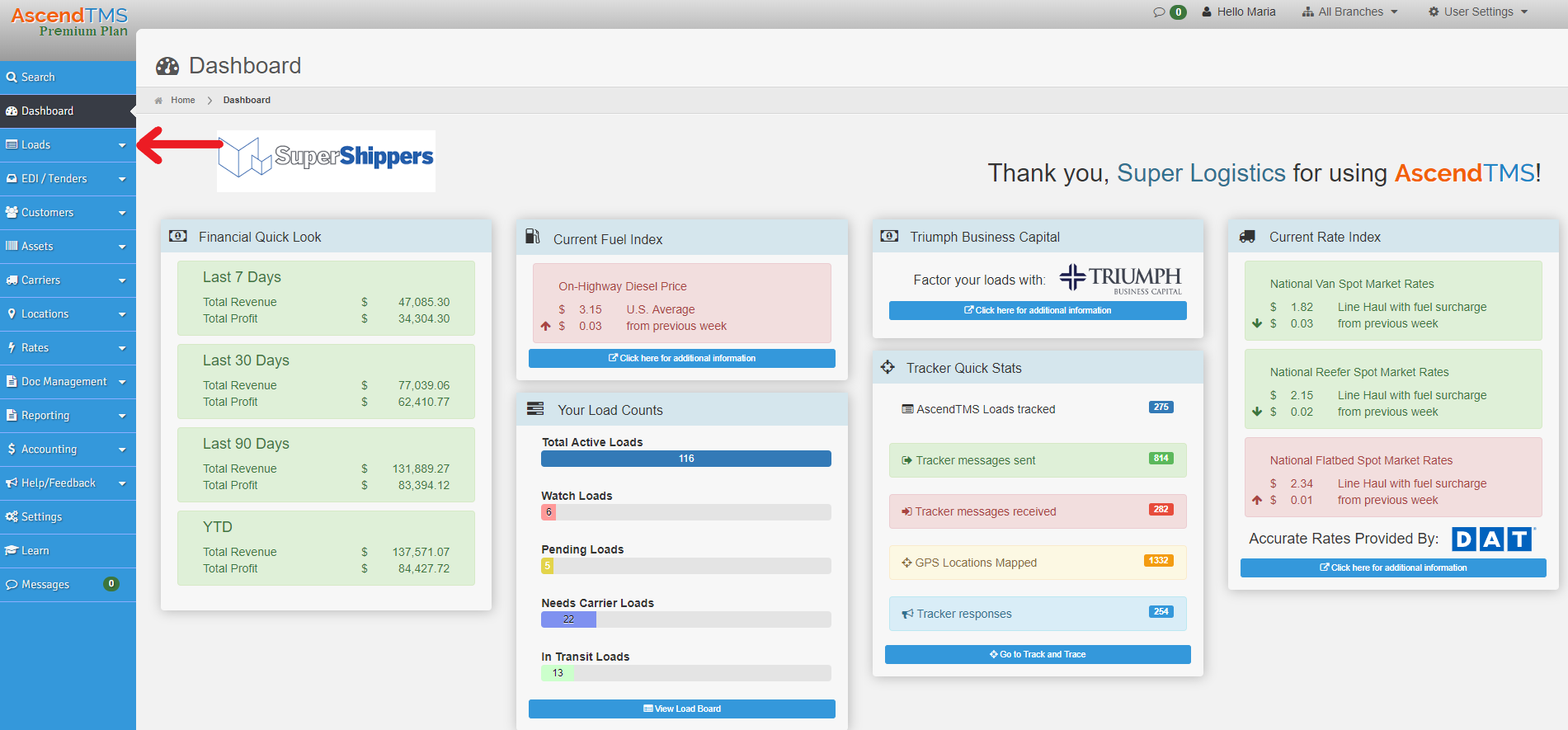Click the Needs Carrier Loads progress bar

686,619
